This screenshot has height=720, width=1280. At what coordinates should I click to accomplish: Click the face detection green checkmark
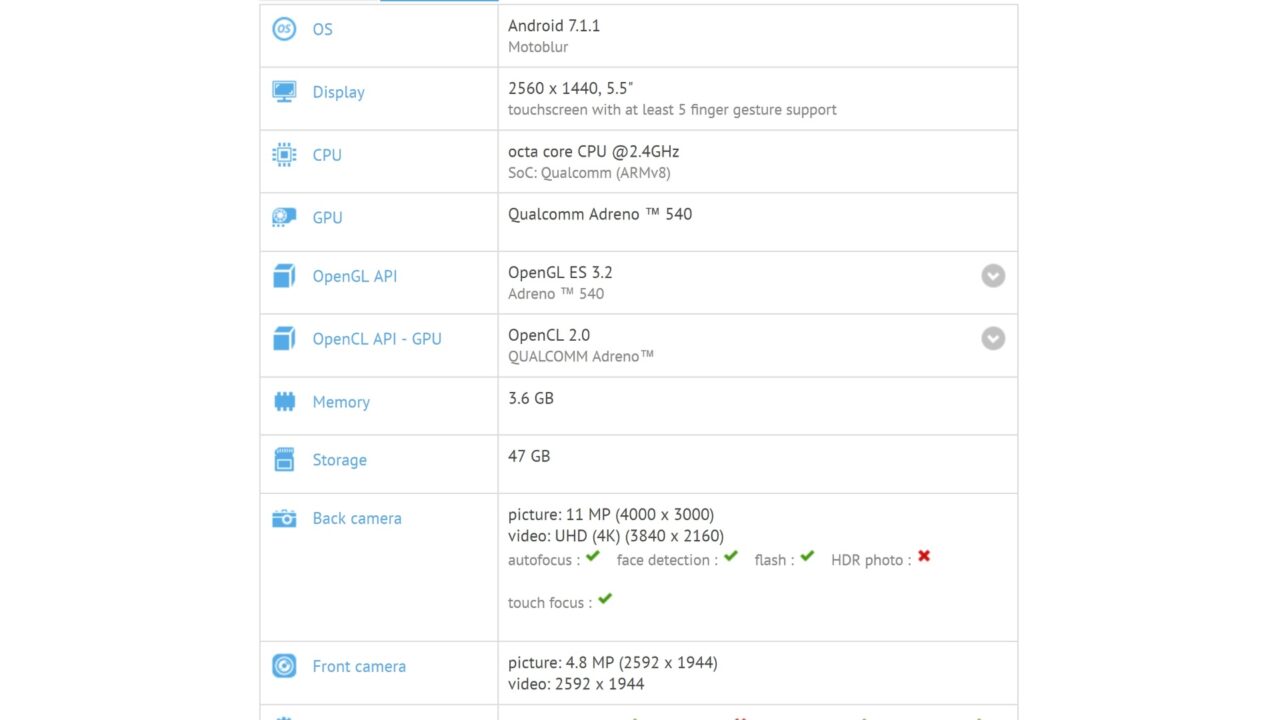pyautogui.click(x=731, y=556)
